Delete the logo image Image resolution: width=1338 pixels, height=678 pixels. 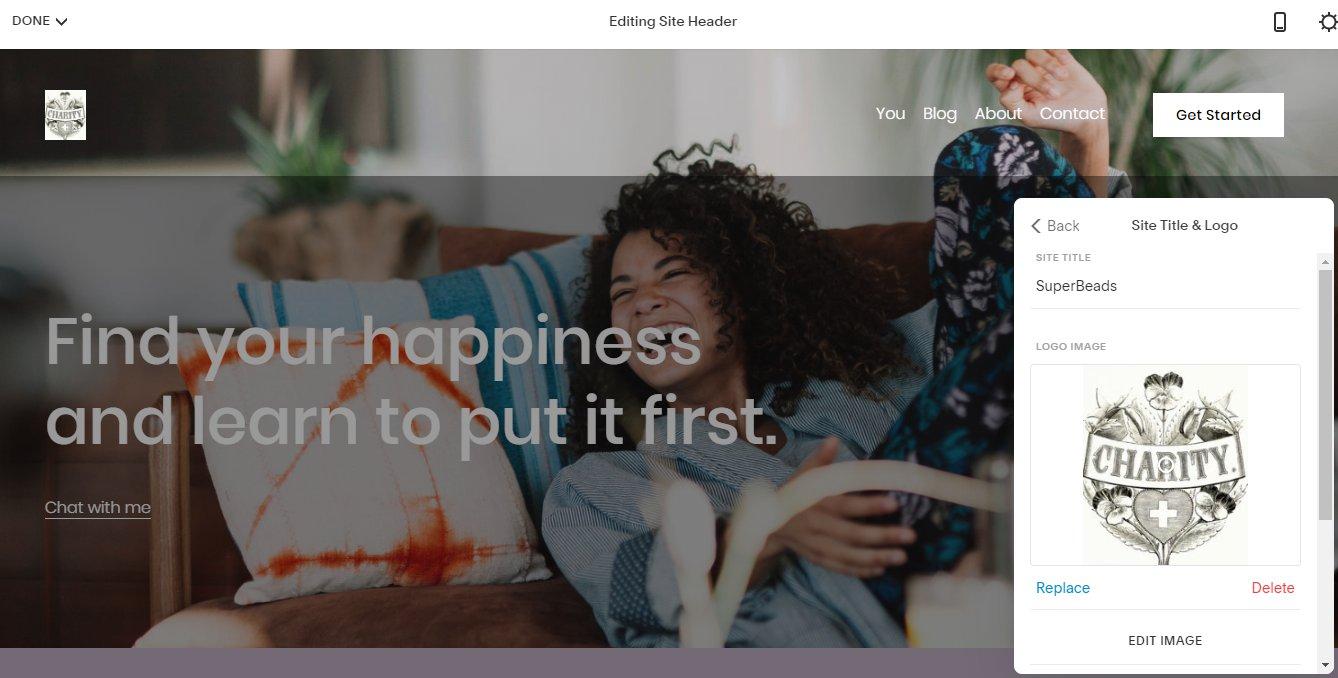tap(1273, 588)
